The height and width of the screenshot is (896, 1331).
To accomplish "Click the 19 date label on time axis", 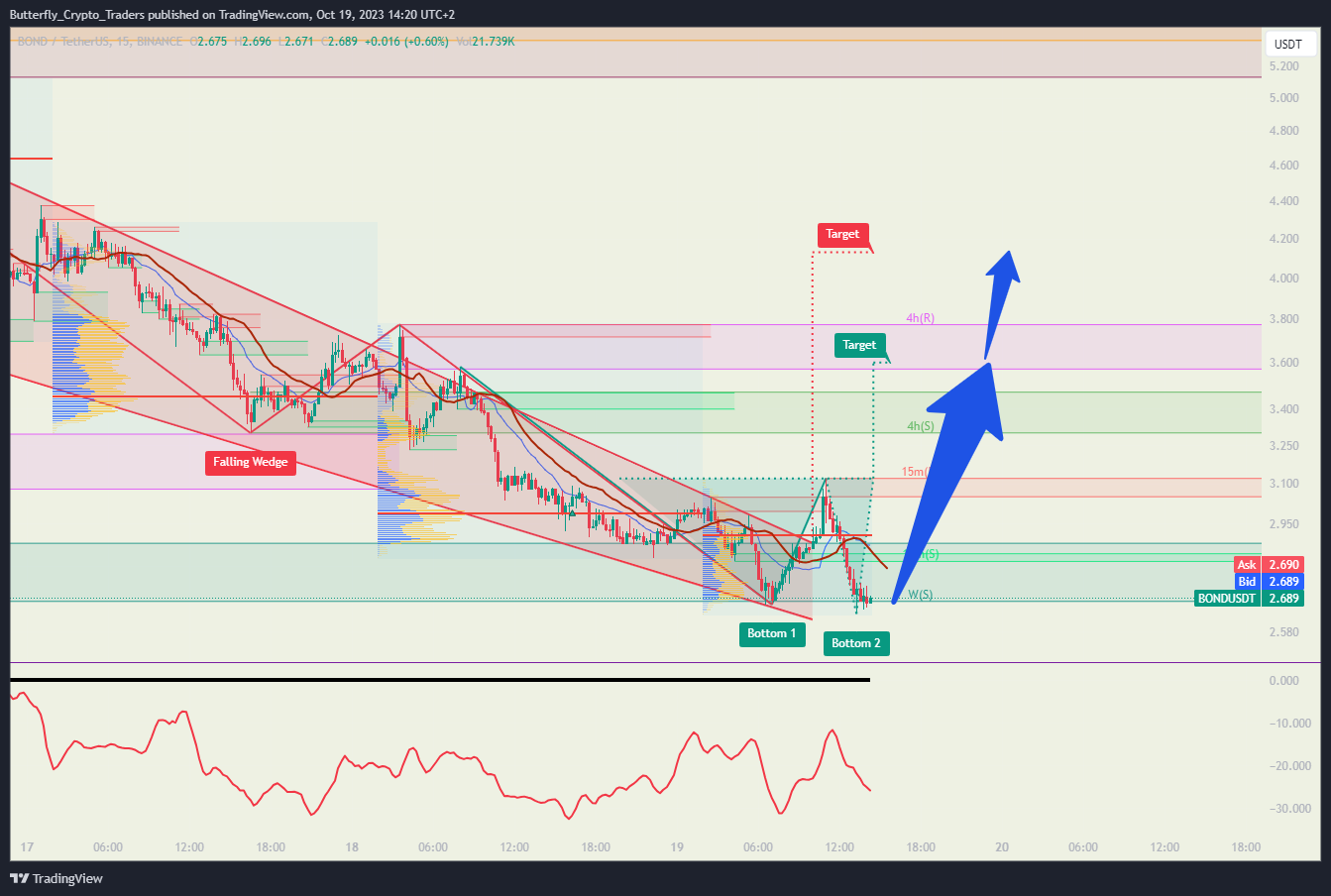I will [x=677, y=847].
